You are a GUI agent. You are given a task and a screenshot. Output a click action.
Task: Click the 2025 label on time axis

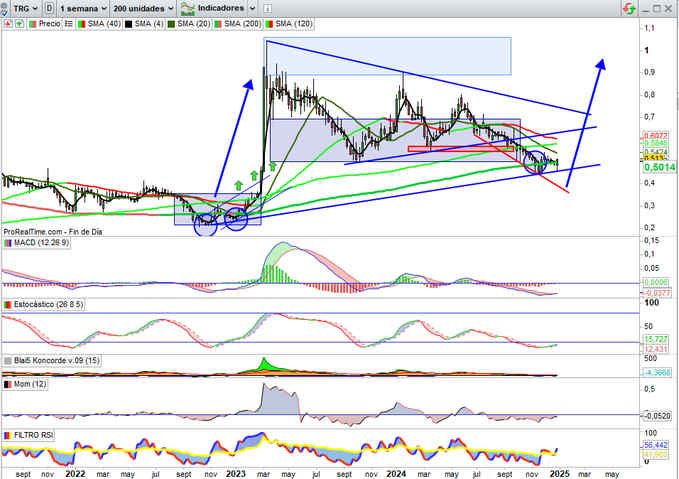pos(560,474)
